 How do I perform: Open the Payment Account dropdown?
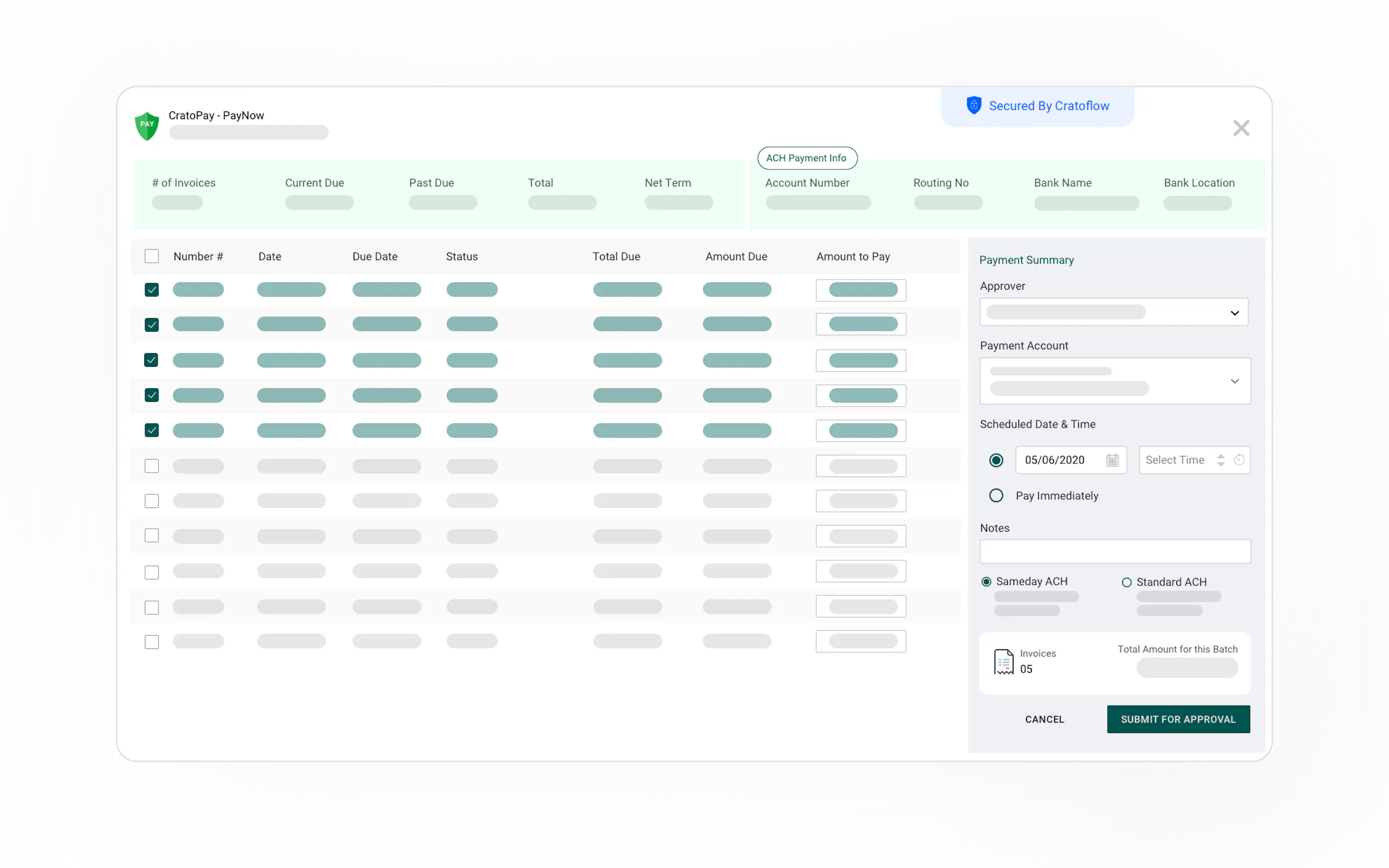[1234, 381]
